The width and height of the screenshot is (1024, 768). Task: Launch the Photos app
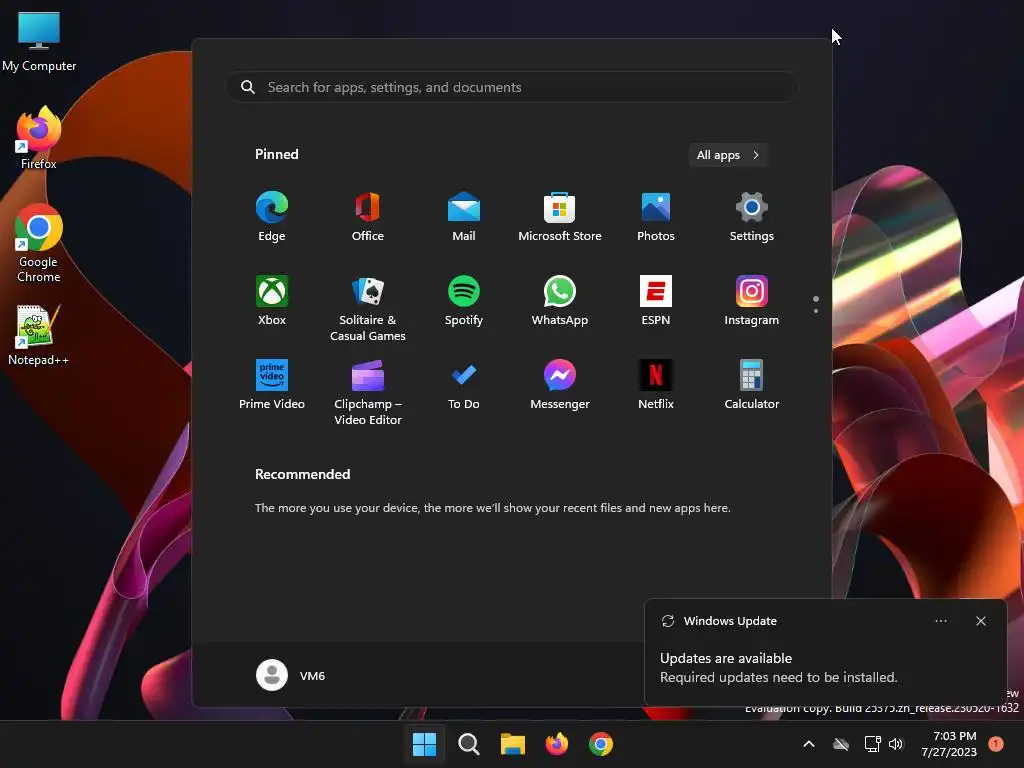click(656, 217)
